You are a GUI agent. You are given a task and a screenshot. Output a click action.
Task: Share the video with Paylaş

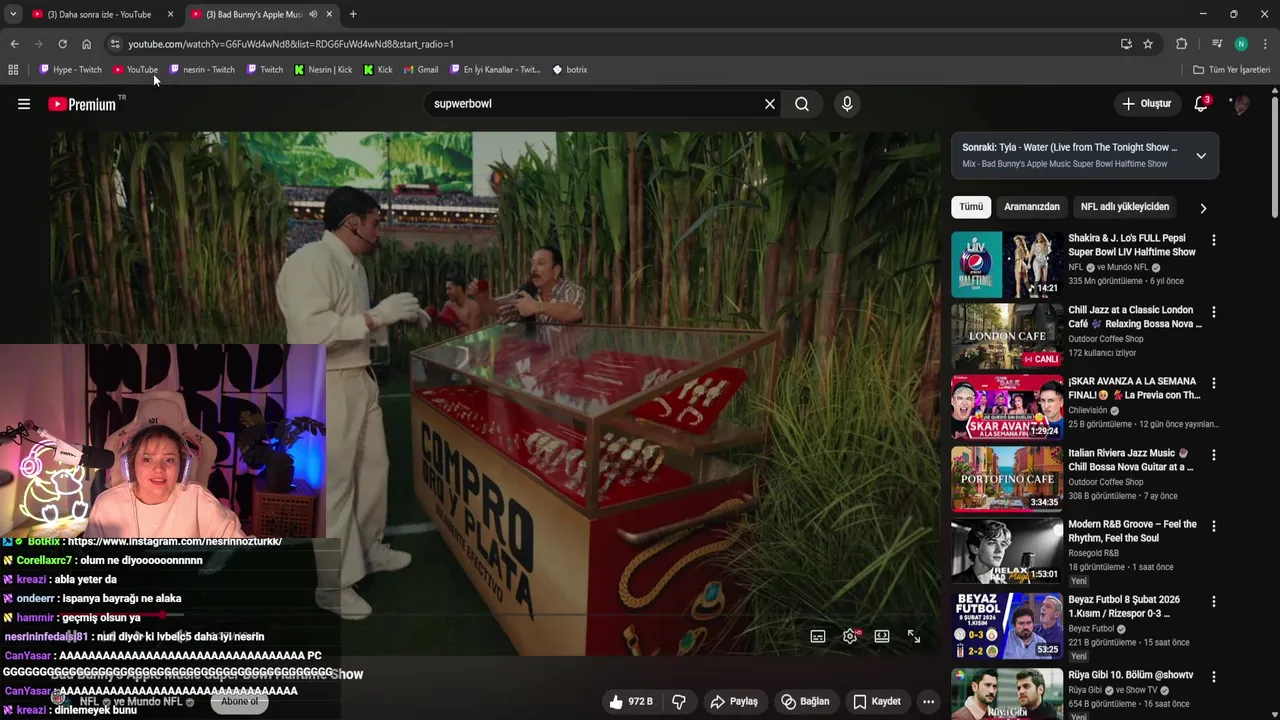tap(734, 702)
